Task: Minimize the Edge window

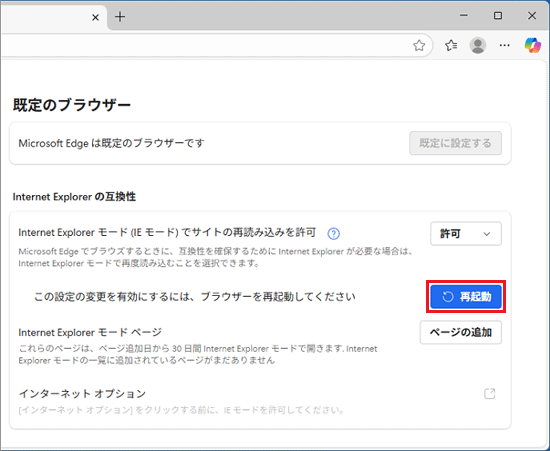Action: click(464, 16)
